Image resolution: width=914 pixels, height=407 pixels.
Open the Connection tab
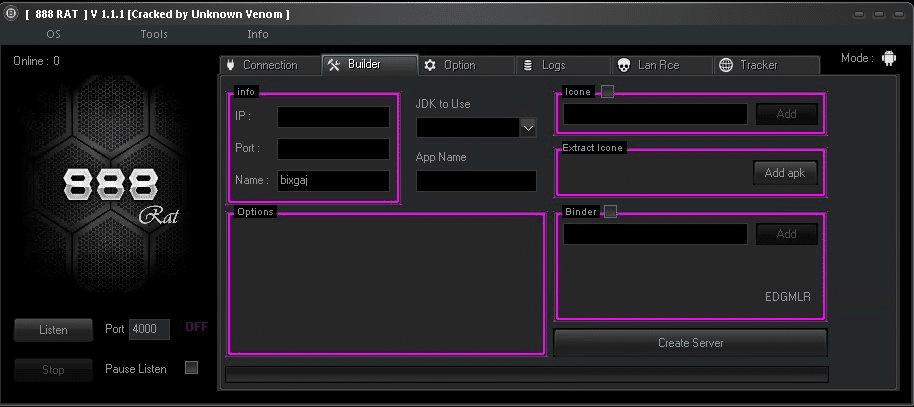[270, 65]
